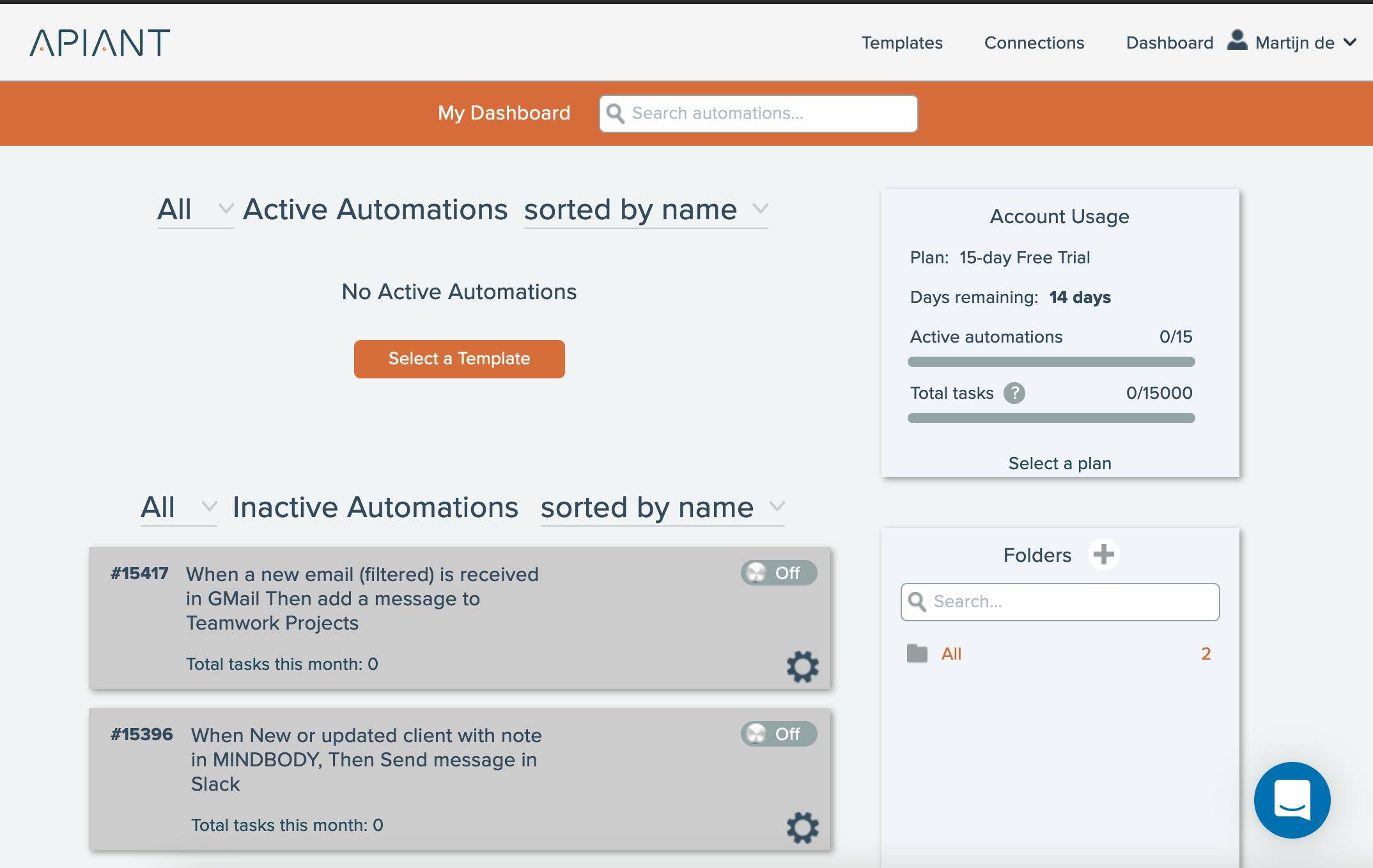Click the All folder icon
1373x868 pixels.
[917, 653]
